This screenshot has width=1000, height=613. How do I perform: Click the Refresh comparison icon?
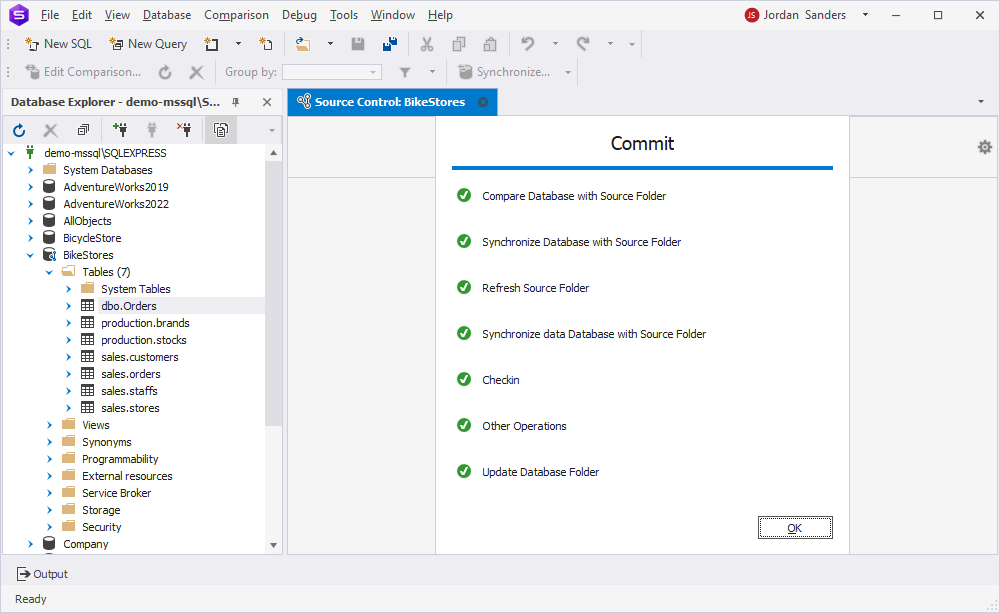tap(165, 72)
